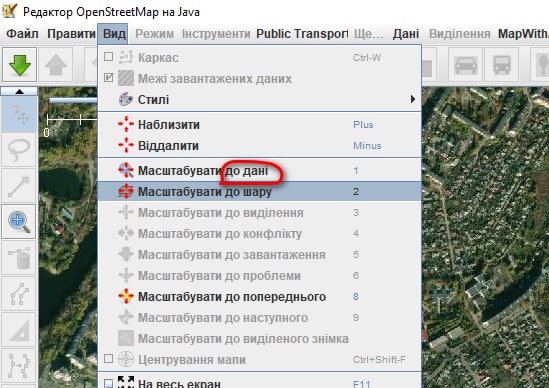The height and width of the screenshot is (388, 549).
Task: Open the Файл menu
Action: 22,34
